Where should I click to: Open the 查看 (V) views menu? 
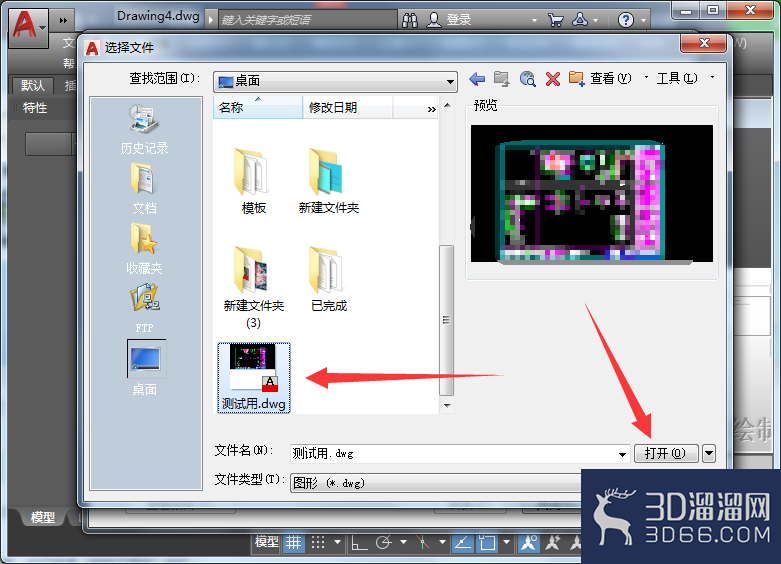(x=611, y=78)
